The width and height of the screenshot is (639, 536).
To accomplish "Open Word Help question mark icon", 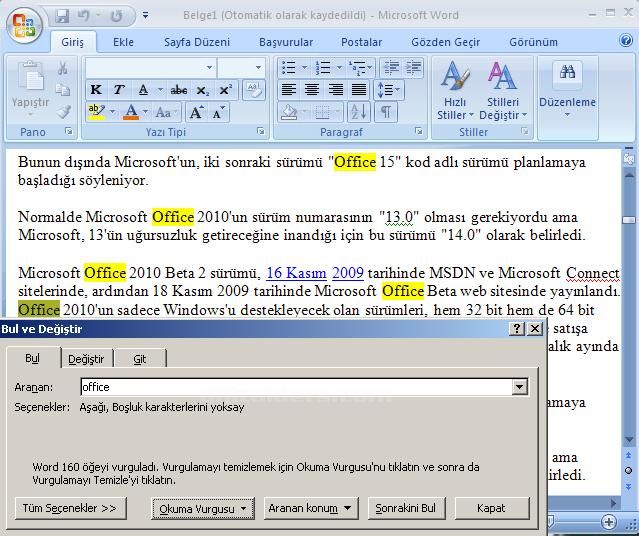I will coord(626,40).
